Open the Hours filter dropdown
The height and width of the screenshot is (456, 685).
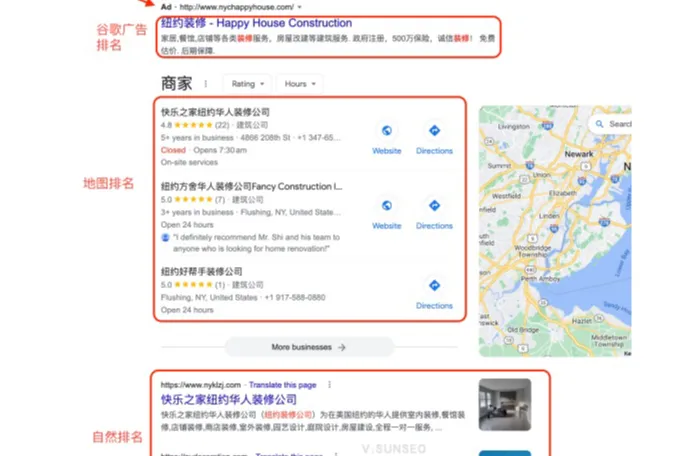pos(300,84)
